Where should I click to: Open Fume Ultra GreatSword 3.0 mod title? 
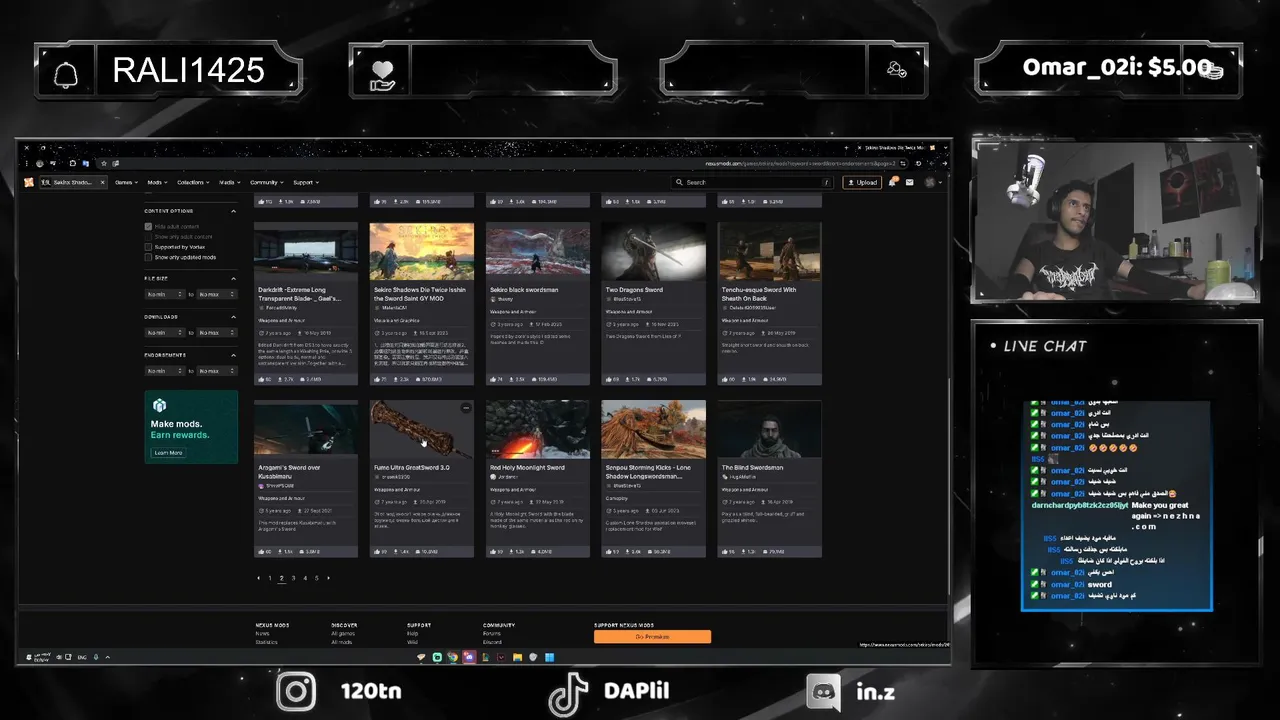412,467
